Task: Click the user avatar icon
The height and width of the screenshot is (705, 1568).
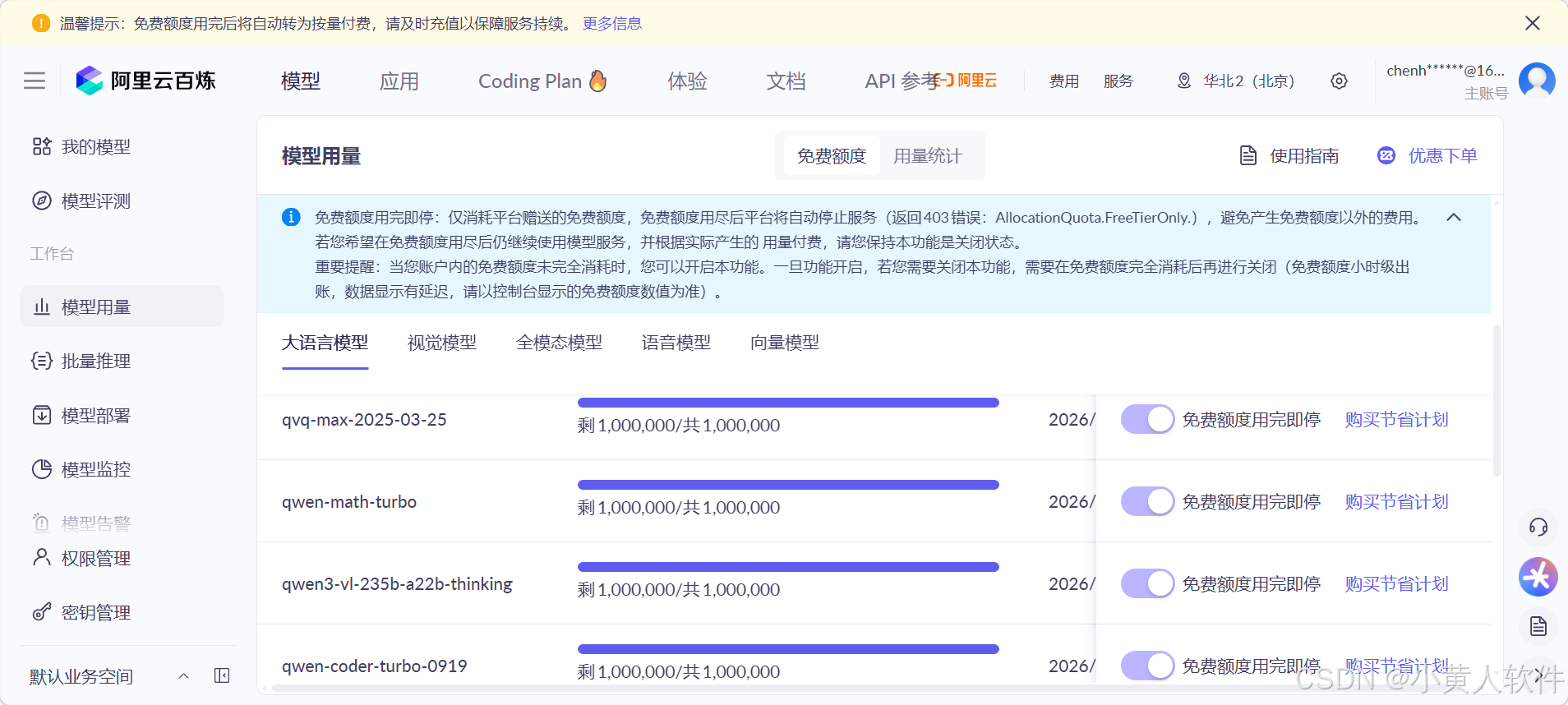Action: (x=1537, y=81)
